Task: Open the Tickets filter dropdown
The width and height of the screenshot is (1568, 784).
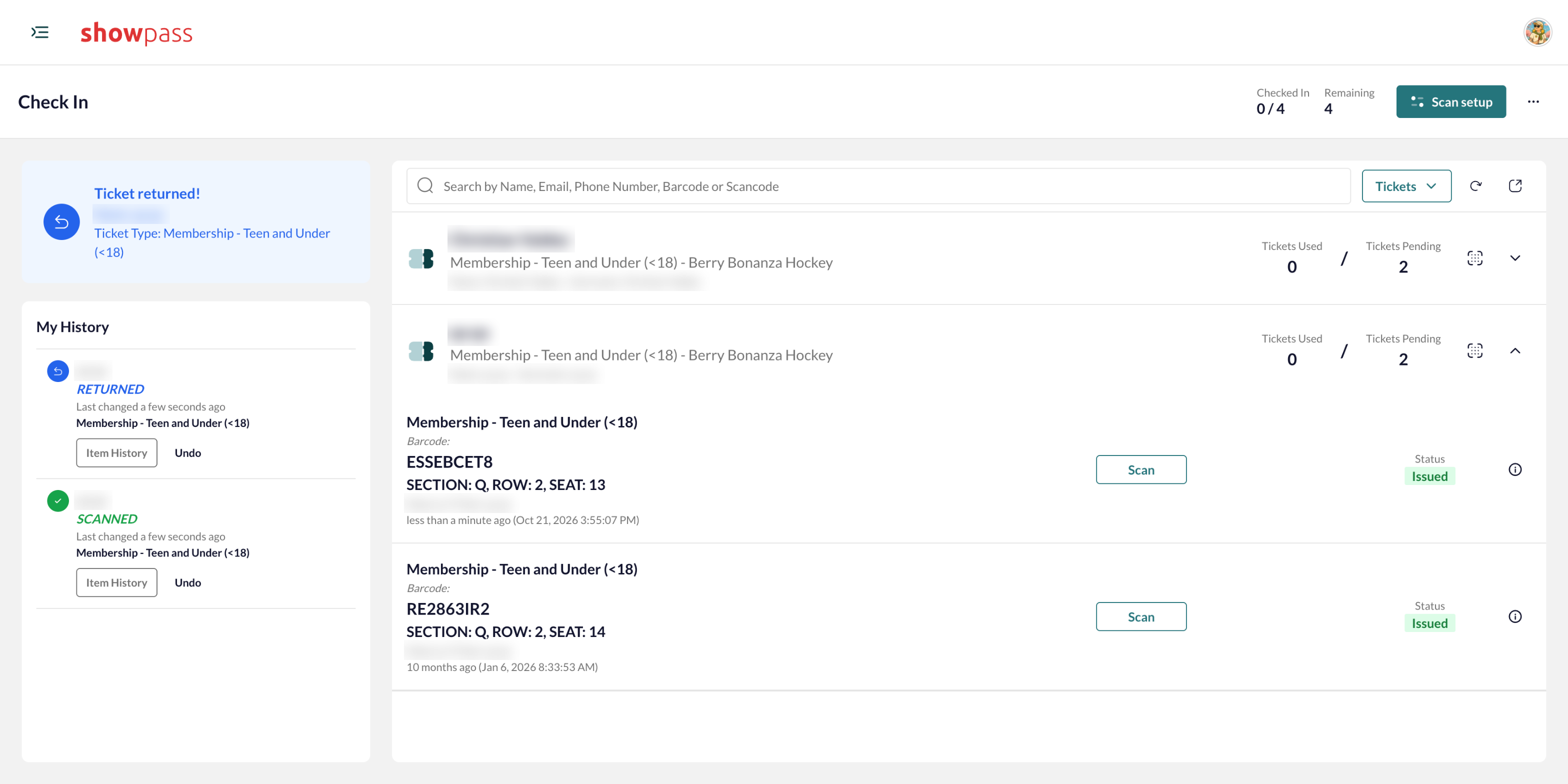Action: 1406,186
